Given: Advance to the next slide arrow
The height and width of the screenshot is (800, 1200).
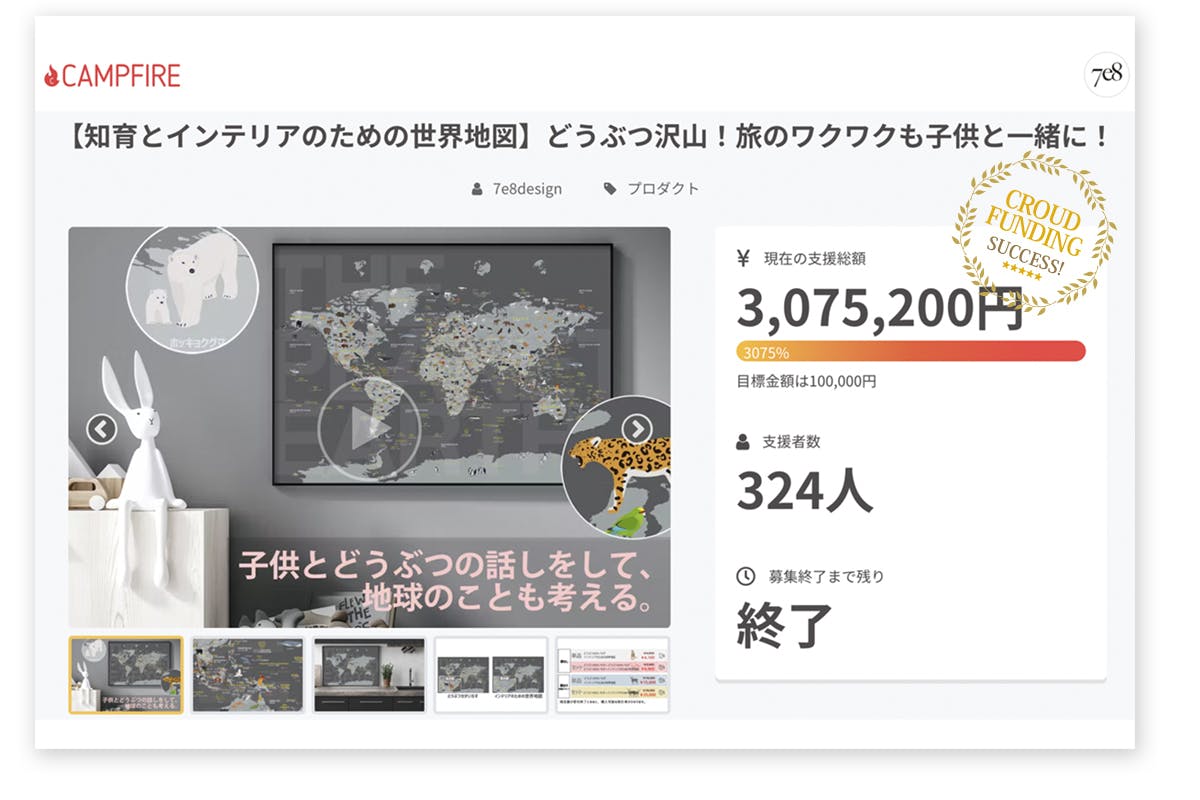Looking at the screenshot, I should point(637,429).
